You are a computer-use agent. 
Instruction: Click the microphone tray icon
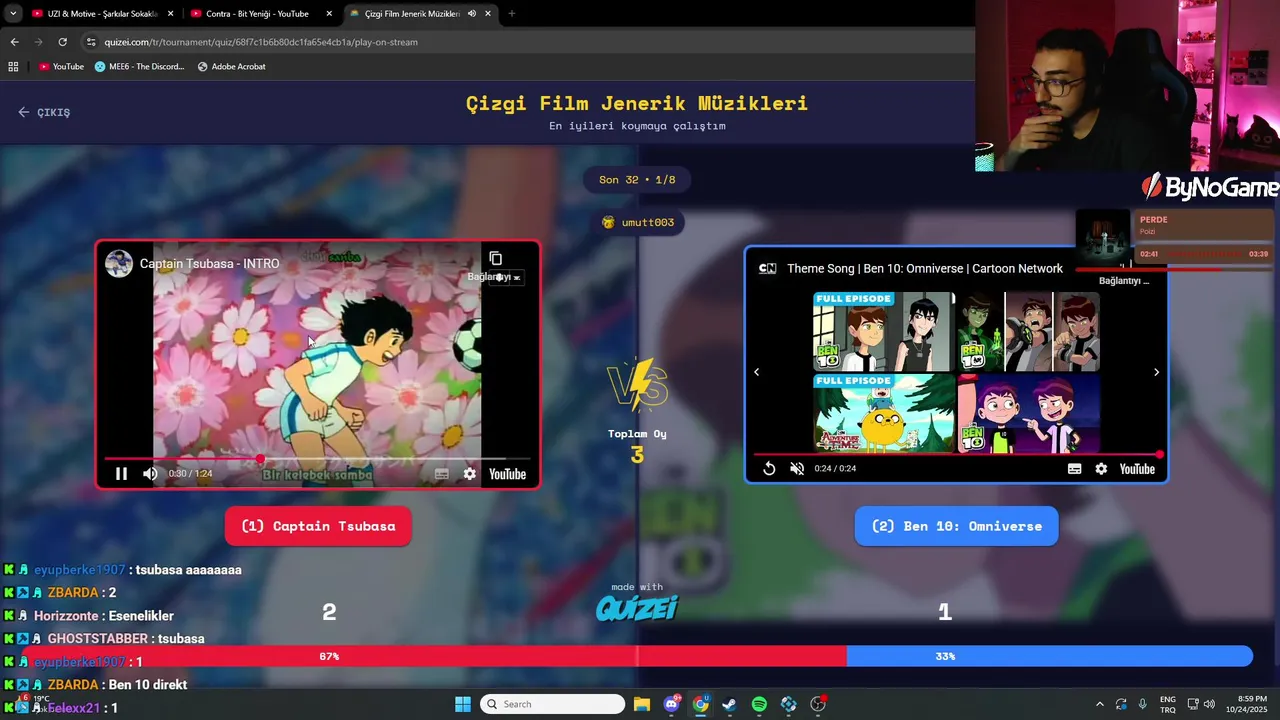click(x=1142, y=704)
